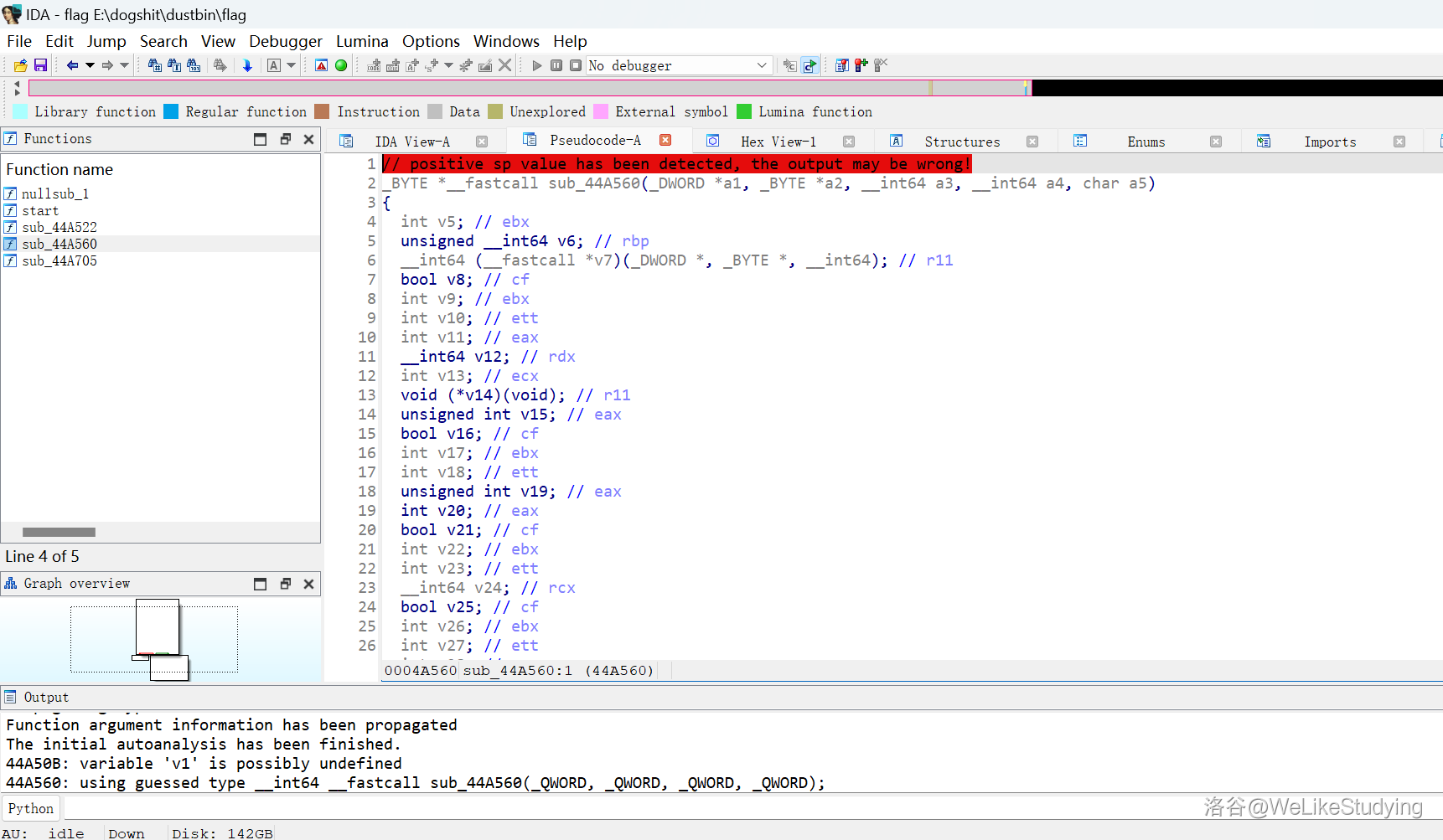1443x840 pixels.
Task: Open the Debugger menu
Action: pos(285,41)
